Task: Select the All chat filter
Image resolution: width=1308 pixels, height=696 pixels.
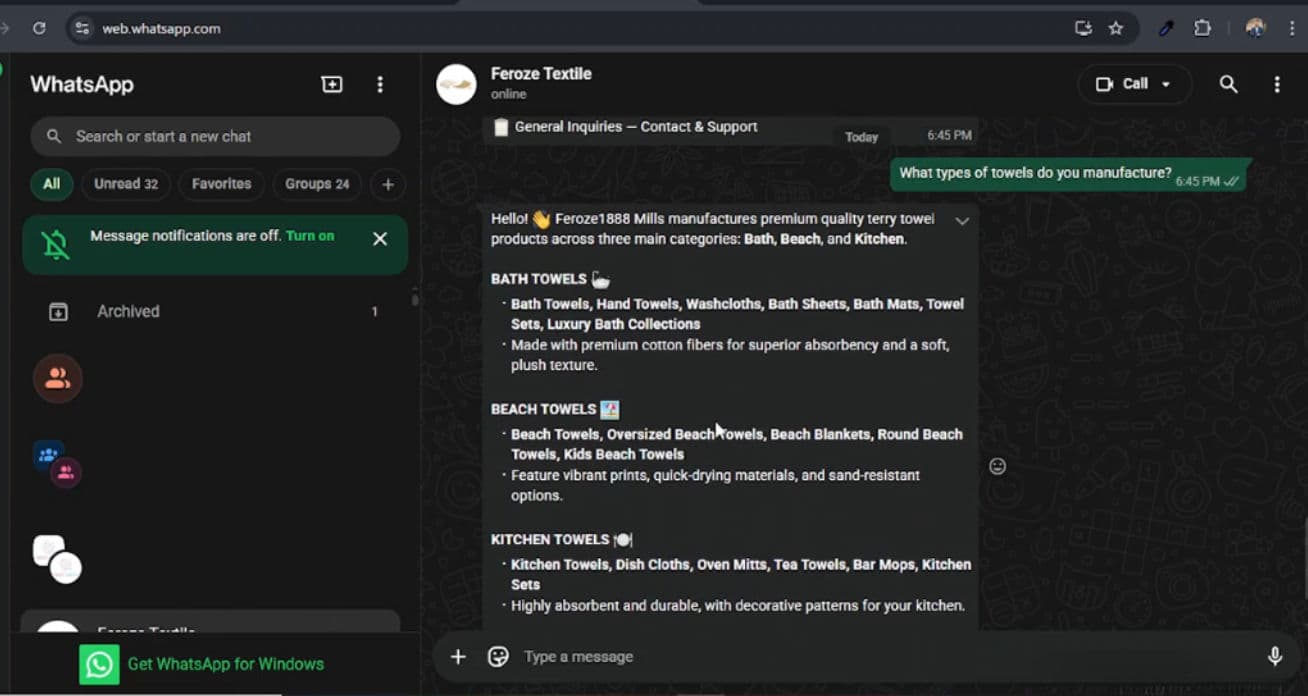Action: click(x=51, y=184)
